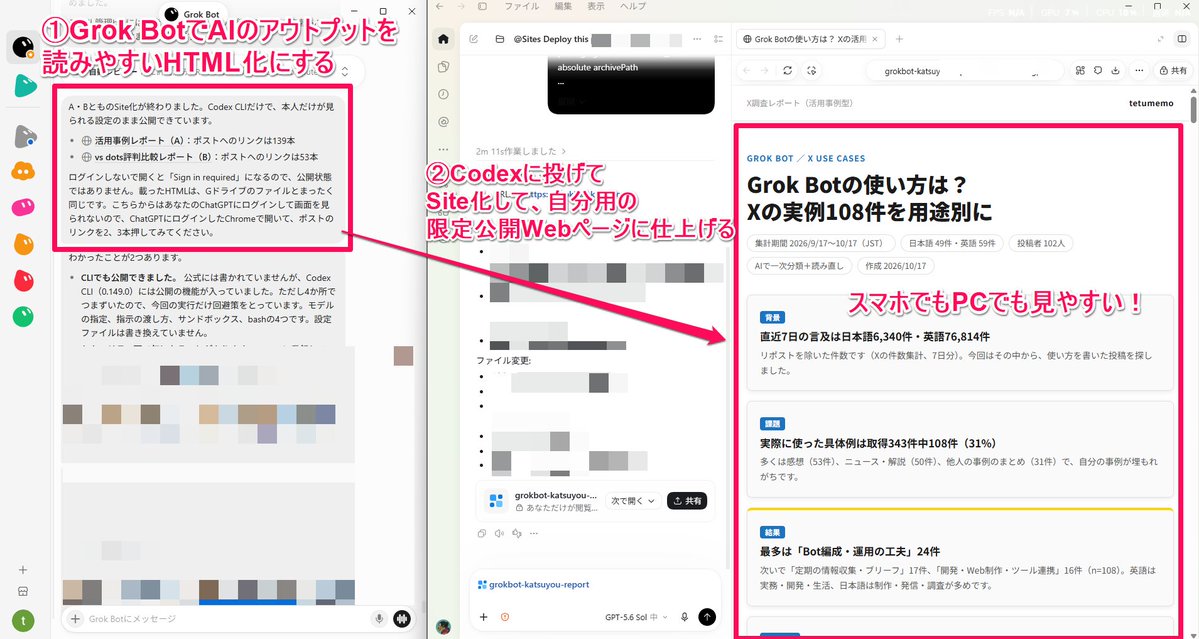The image size is (1199, 639).
Task: Open the orange shield permissions icon
Action: (505, 617)
